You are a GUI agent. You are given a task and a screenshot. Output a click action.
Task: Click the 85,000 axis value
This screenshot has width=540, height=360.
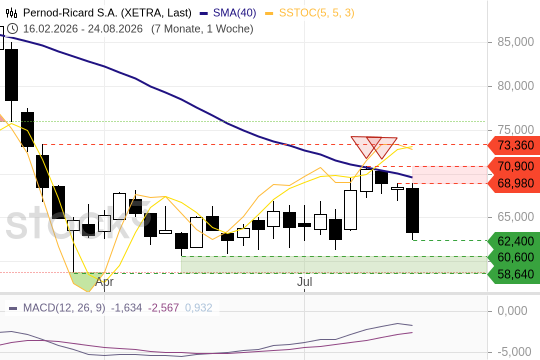[516, 42]
